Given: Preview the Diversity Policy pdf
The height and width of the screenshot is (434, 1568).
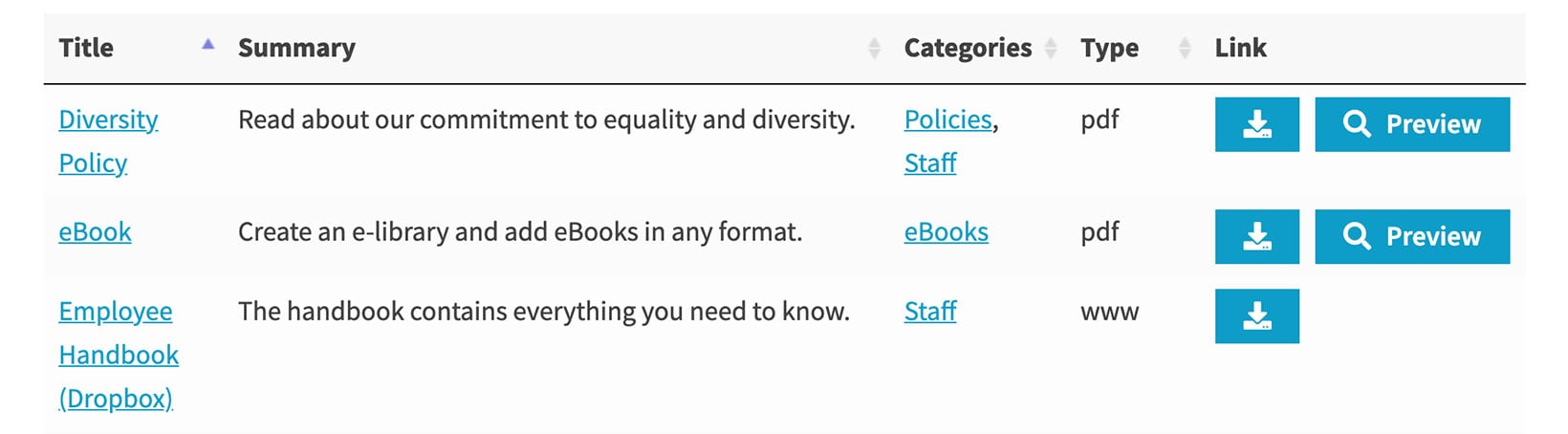Looking at the screenshot, I should [1411, 124].
